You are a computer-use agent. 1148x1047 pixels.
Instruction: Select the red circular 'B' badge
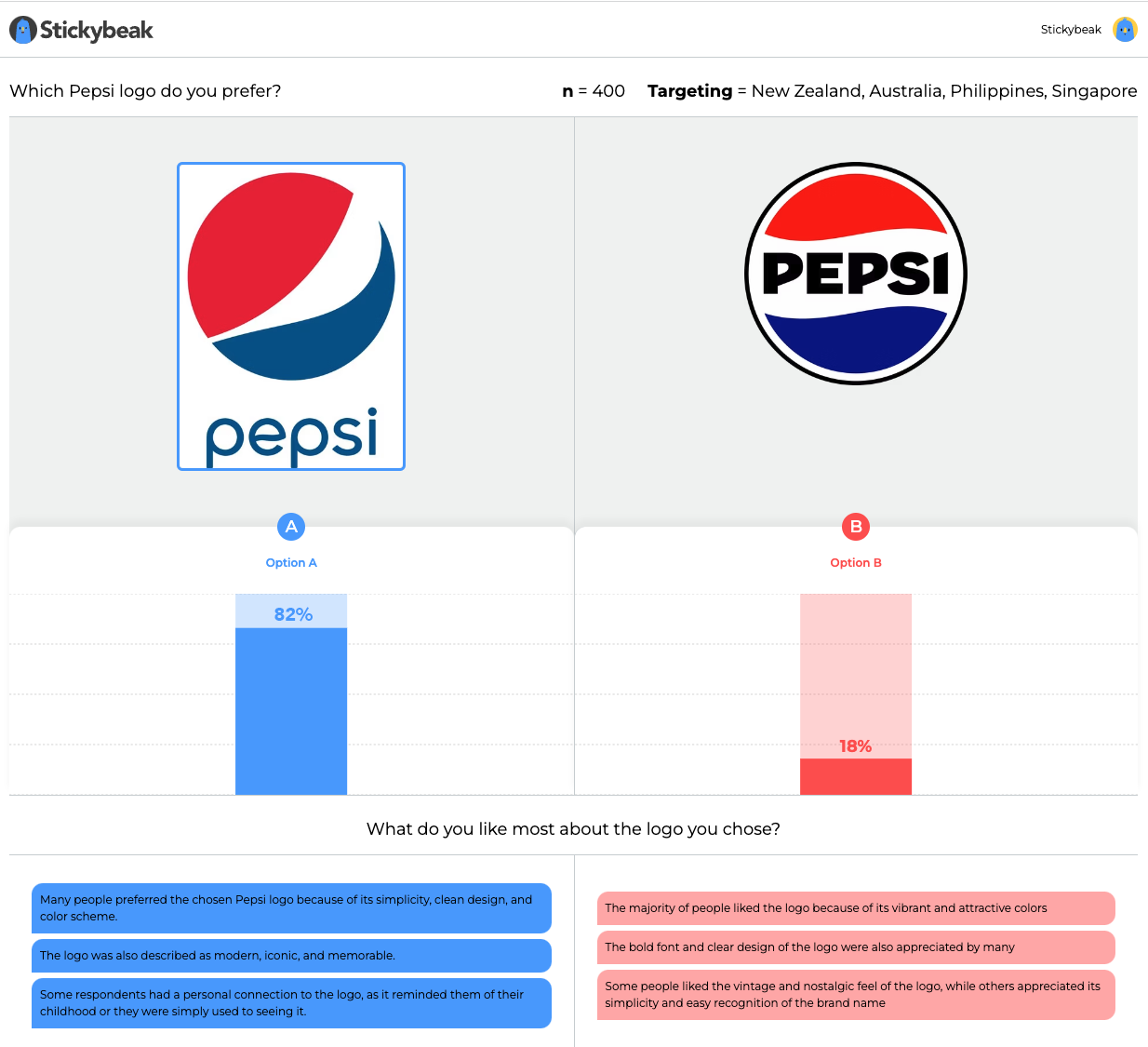click(x=856, y=527)
